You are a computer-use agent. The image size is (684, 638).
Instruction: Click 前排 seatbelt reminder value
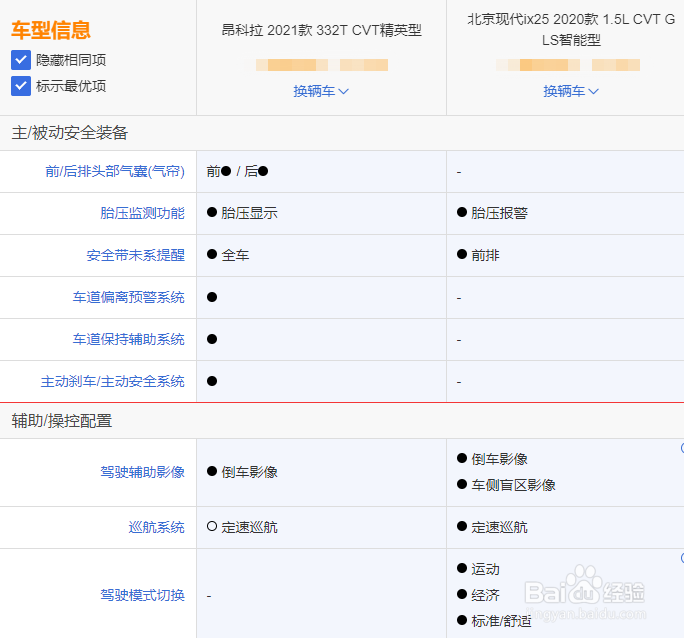click(x=486, y=255)
